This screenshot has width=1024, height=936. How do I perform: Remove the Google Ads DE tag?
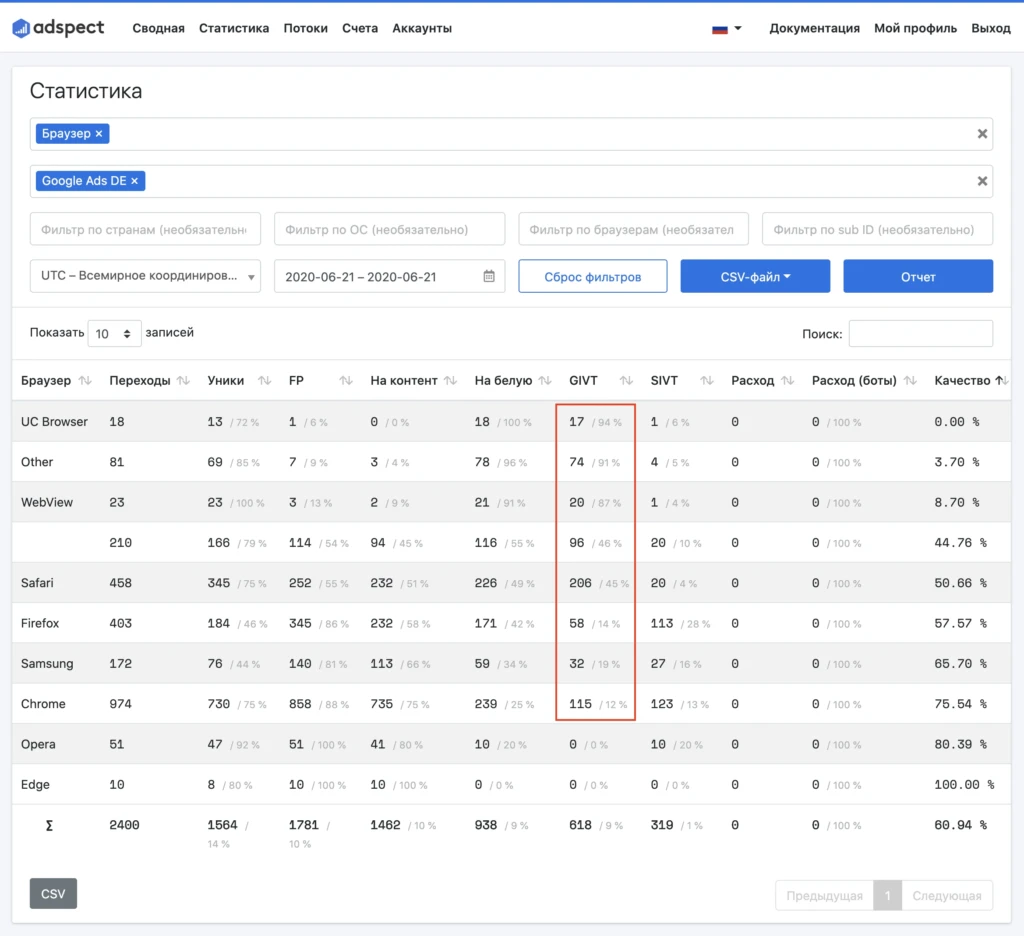(135, 181)
